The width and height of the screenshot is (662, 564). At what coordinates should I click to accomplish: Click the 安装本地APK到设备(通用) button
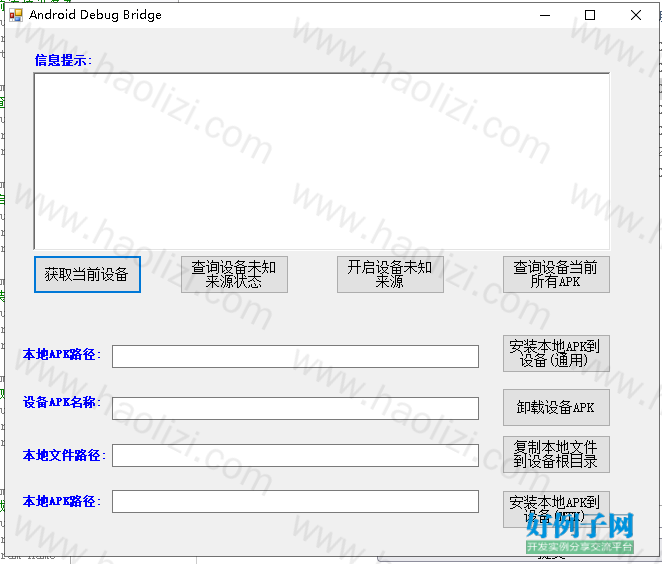pos(556,354)
